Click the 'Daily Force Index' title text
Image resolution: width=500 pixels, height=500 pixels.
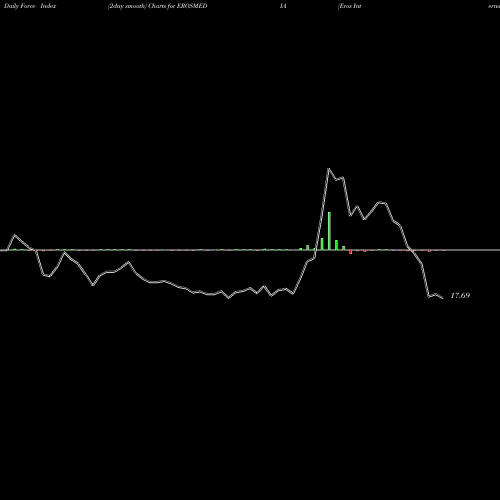click(x=30, y=6)
